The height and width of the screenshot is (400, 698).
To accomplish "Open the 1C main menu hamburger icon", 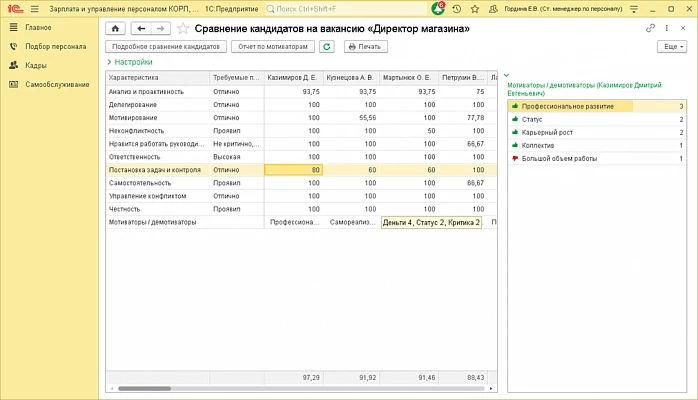I will (35, 9).
